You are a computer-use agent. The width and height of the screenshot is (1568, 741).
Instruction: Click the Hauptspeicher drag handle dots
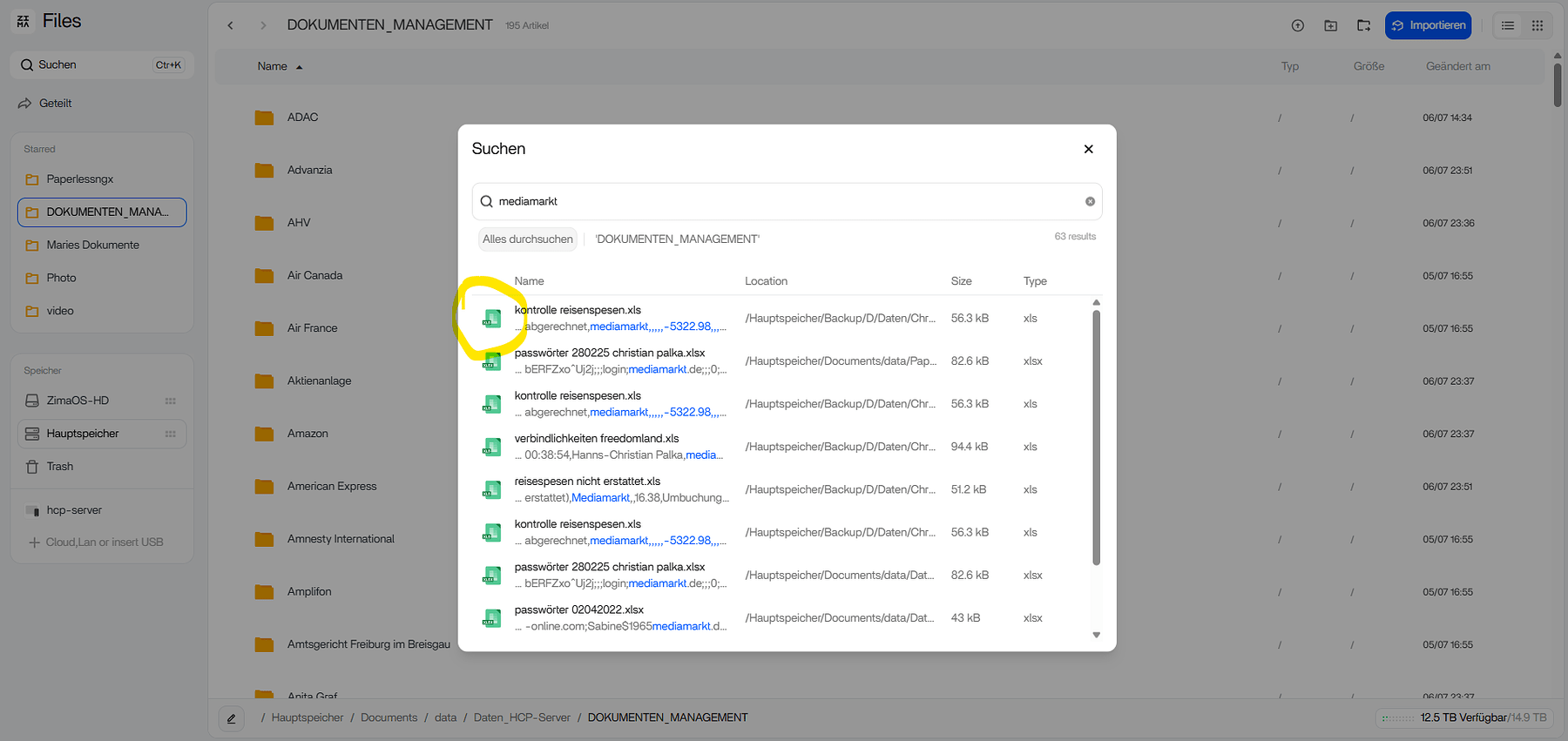(x=171, y=434)
